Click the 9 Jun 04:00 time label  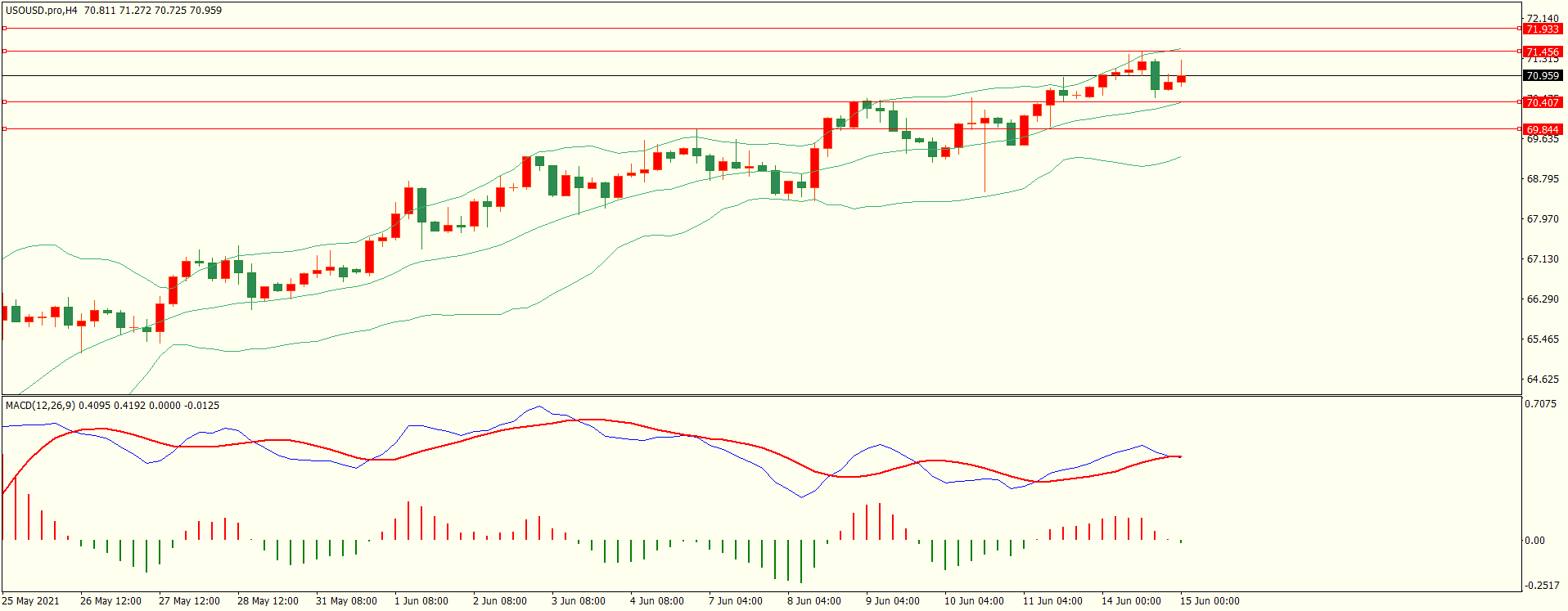[893, 601]
